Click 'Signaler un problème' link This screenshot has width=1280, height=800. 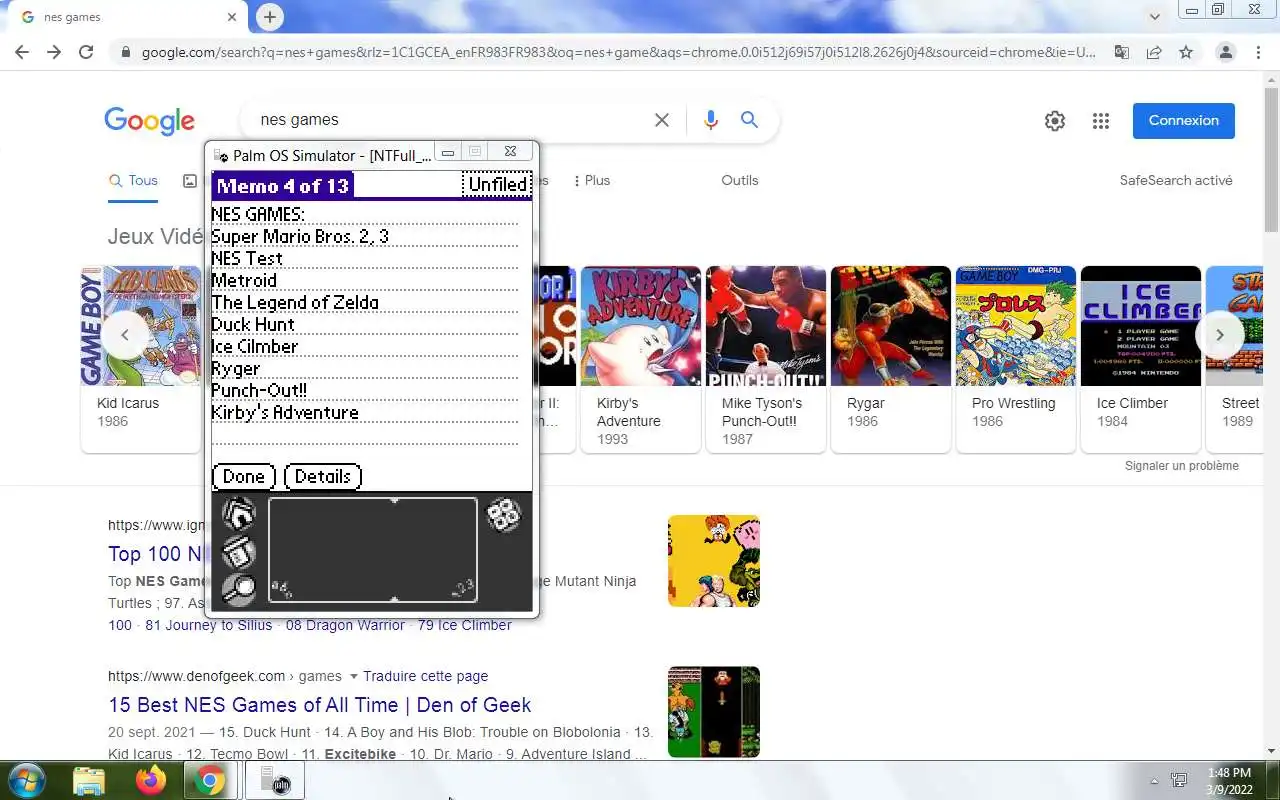tap(1182, 466)
